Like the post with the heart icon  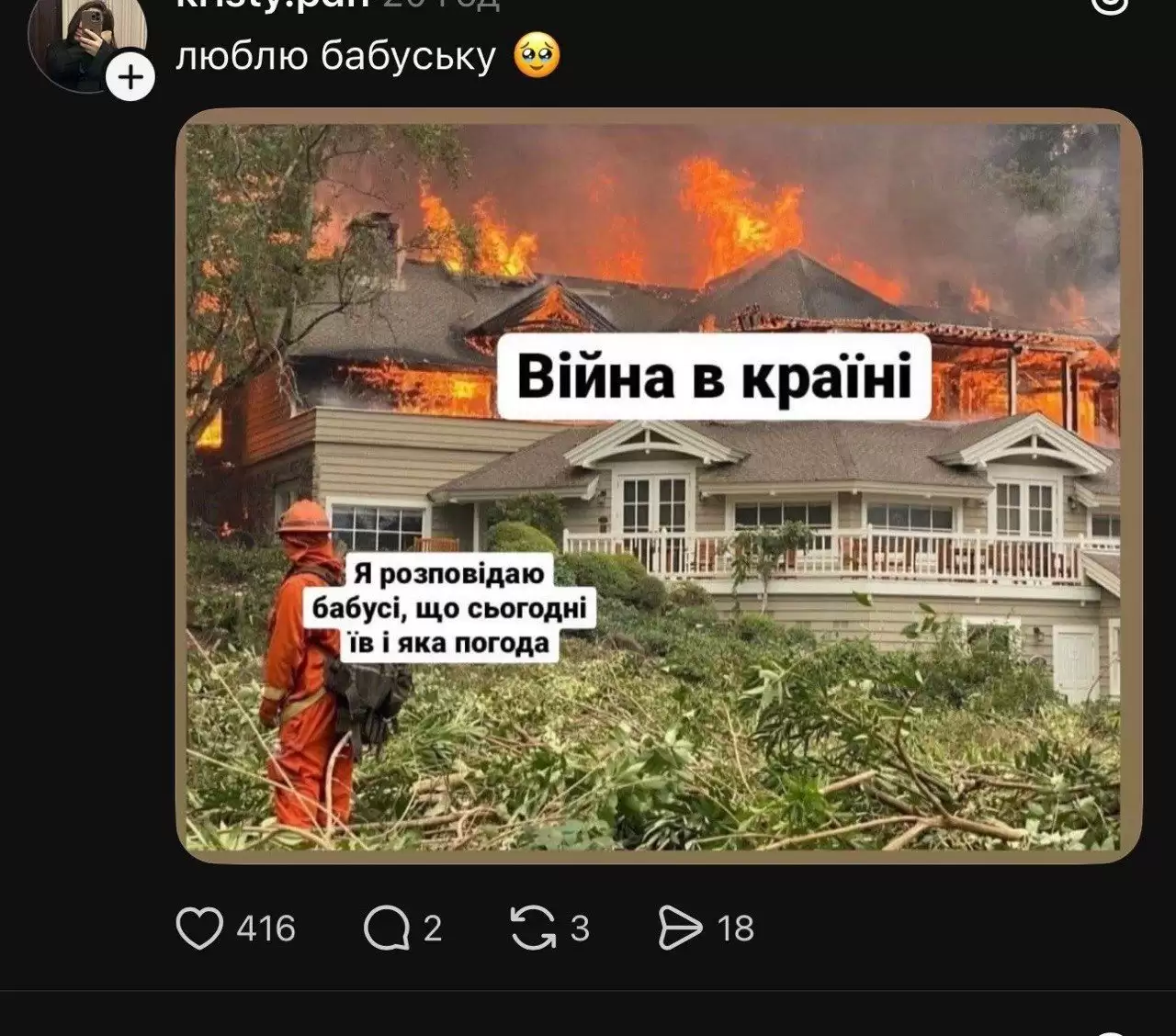199,928
